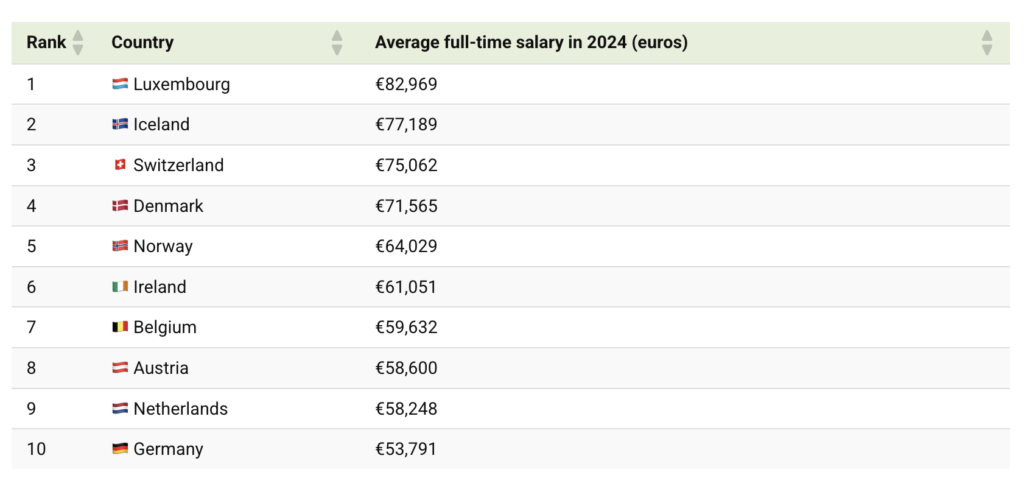The height and width of the screenshot is (503, 1024).
Task: Click rank number 5 cell
Action: point(31,246)
